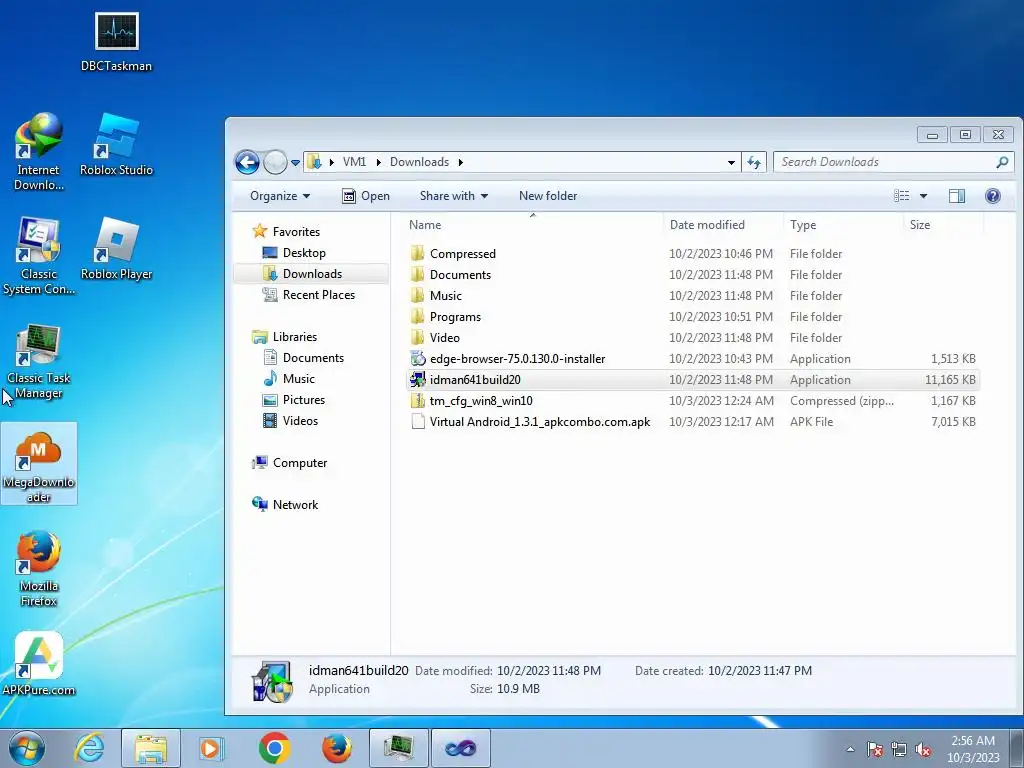This screenshot has width=1024, height=768.
Task: Click the search magnifier icon
Action: (1002, 162)
